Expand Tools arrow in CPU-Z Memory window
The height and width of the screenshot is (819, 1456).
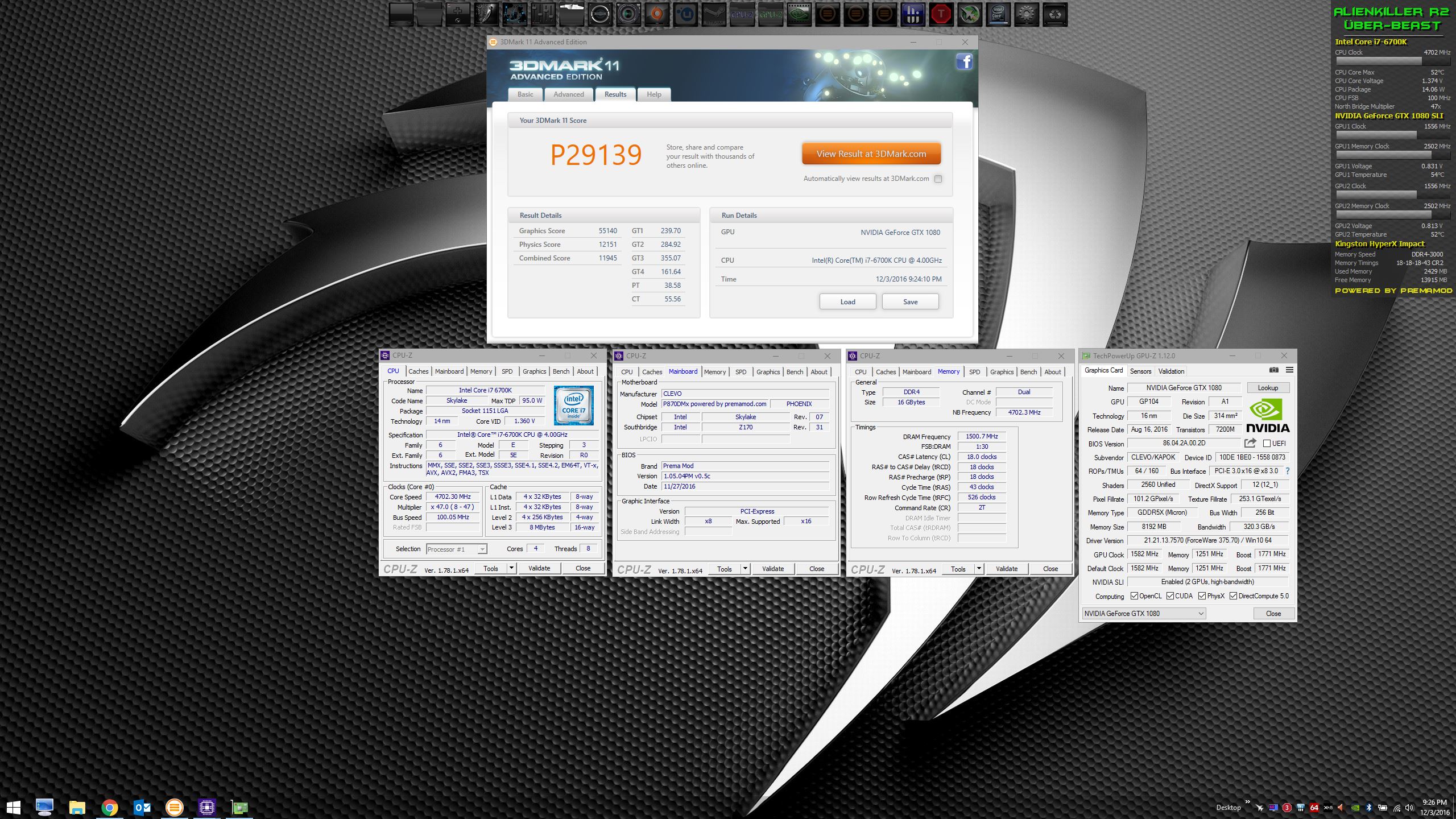point(979,568)
